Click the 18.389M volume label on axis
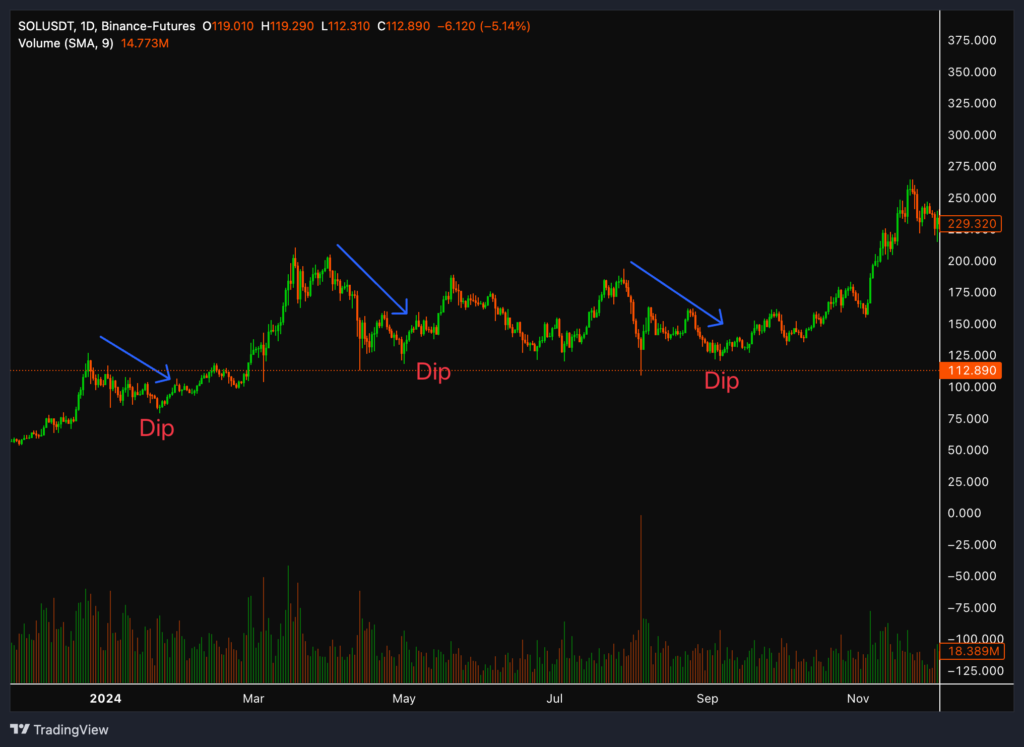 971,651
